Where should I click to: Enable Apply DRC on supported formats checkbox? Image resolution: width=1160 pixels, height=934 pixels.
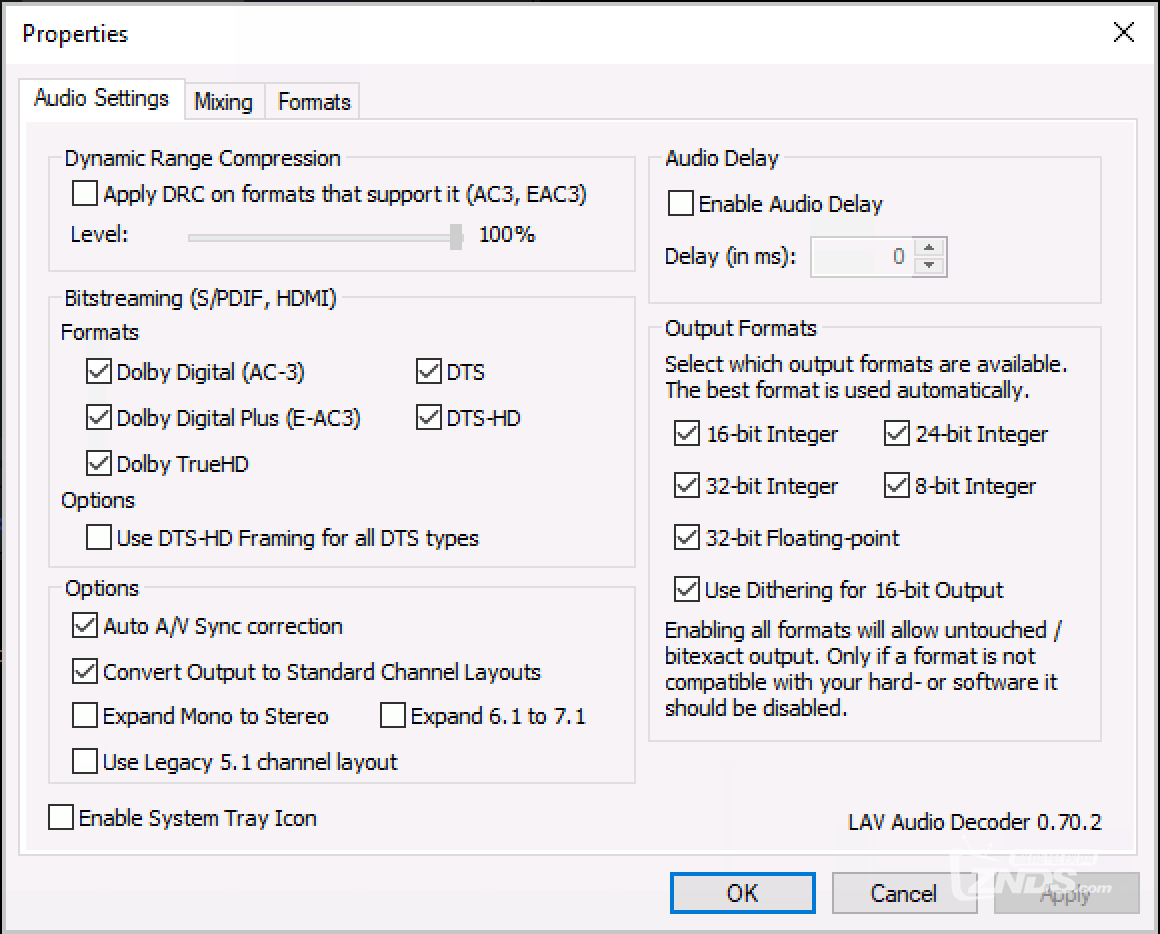click(x=86, y=193)
